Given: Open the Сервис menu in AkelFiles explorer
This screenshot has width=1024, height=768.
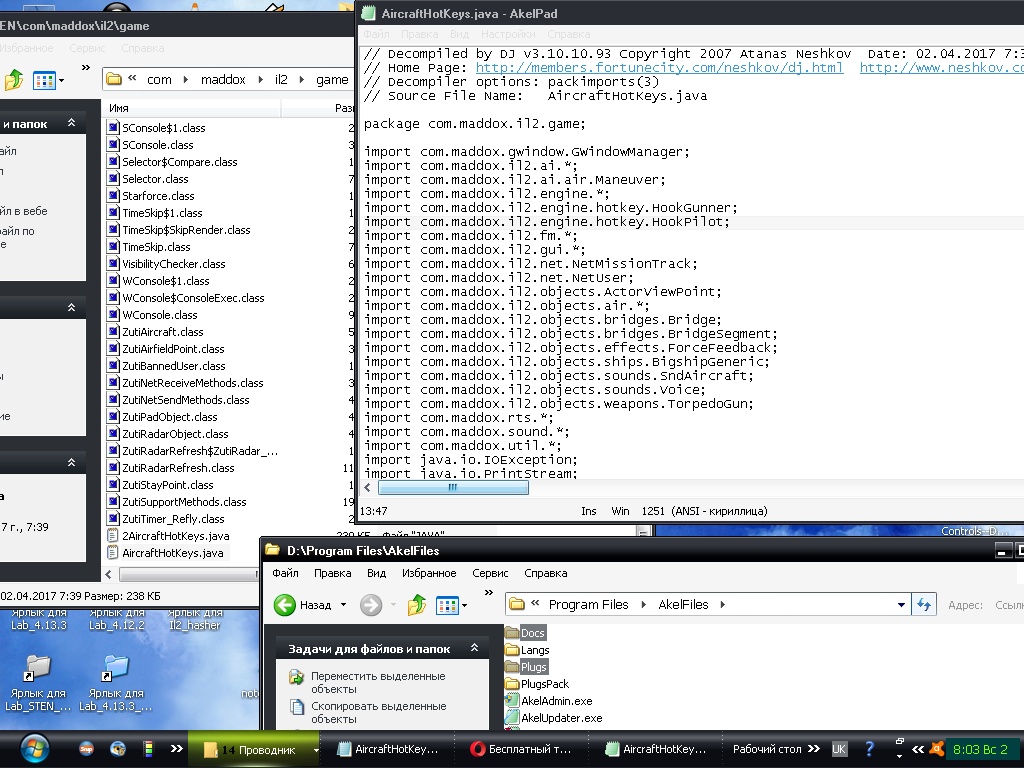Looking at the screenshot, I should (x=490, y=573).
